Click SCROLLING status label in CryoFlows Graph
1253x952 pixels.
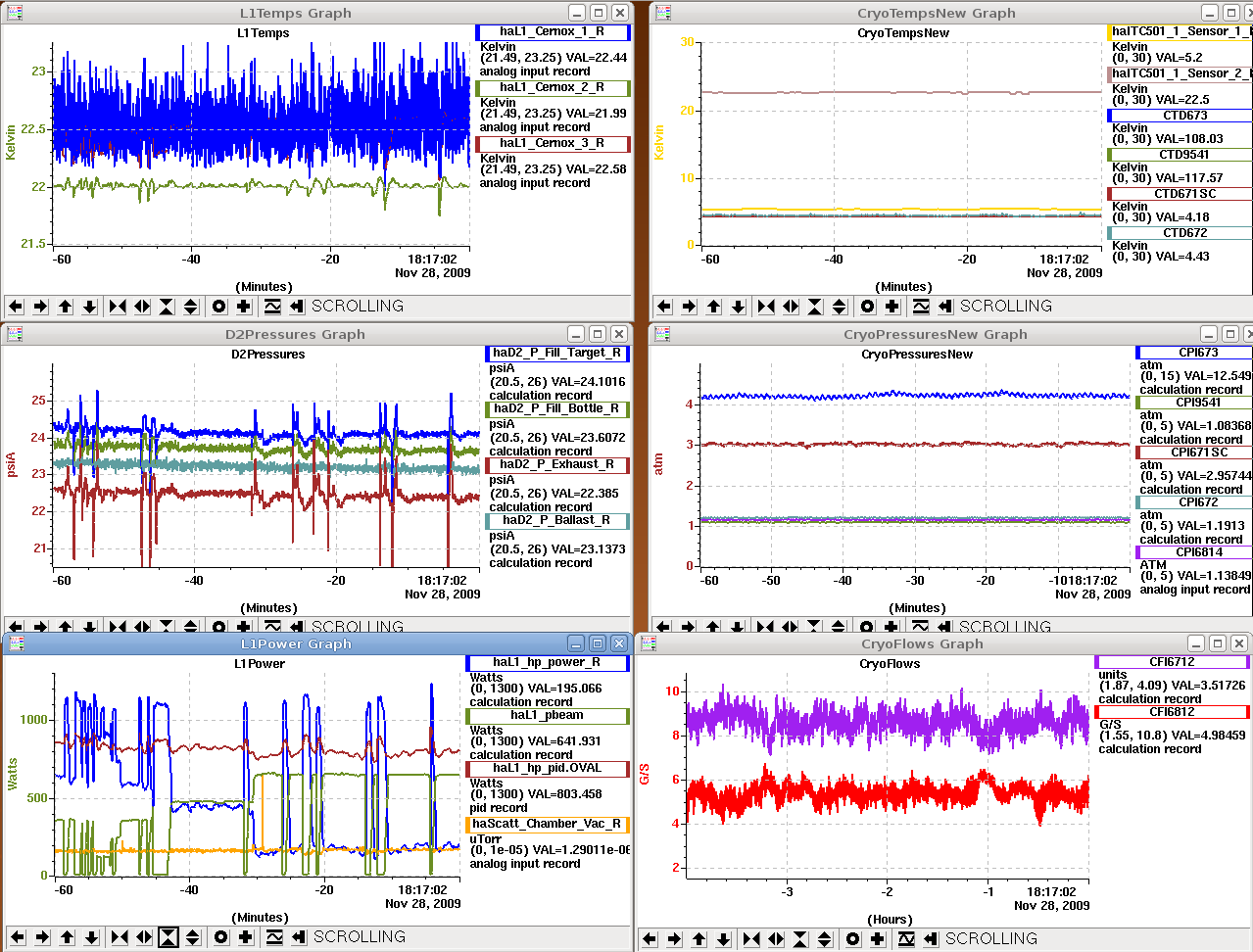991,939
